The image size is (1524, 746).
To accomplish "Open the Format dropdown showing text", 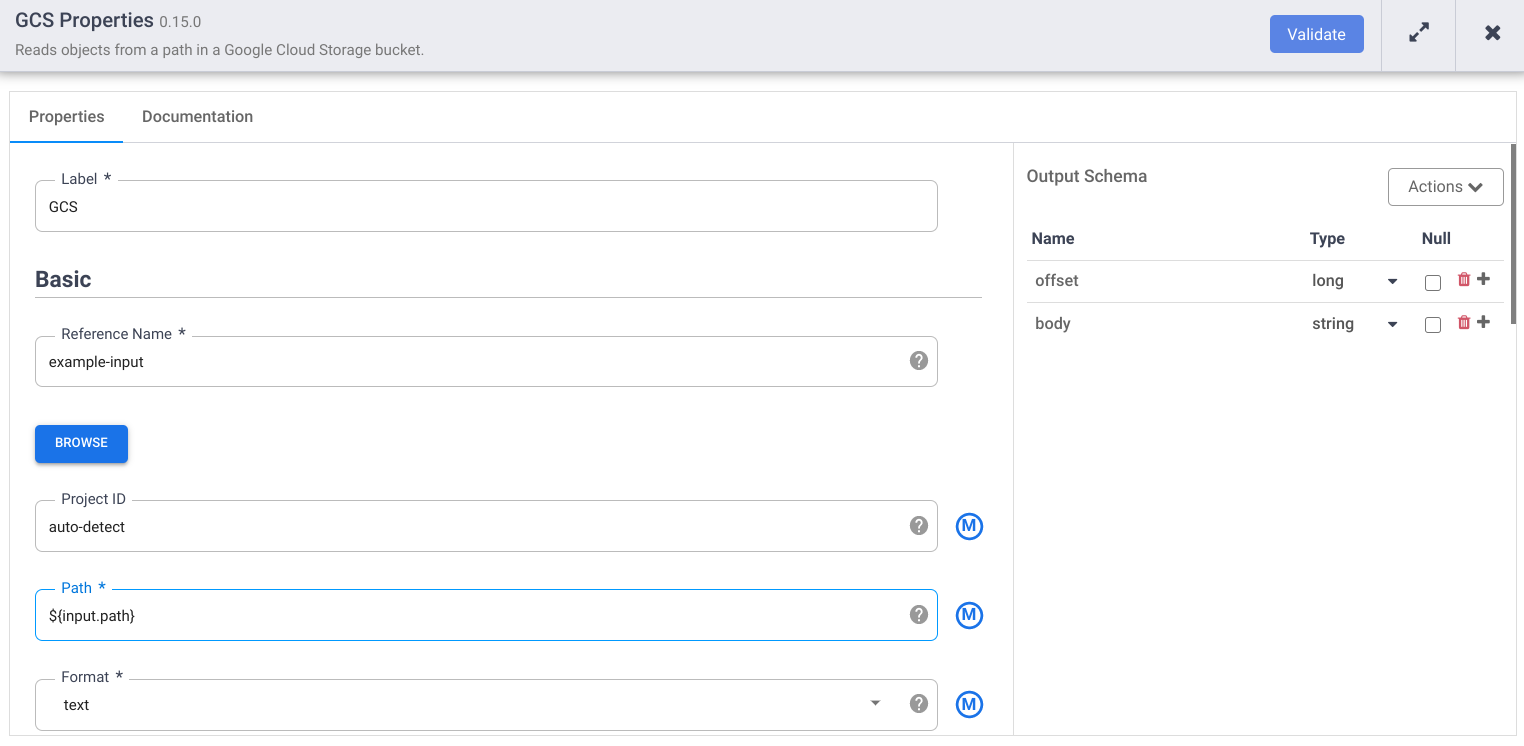I will pos(470,705).
